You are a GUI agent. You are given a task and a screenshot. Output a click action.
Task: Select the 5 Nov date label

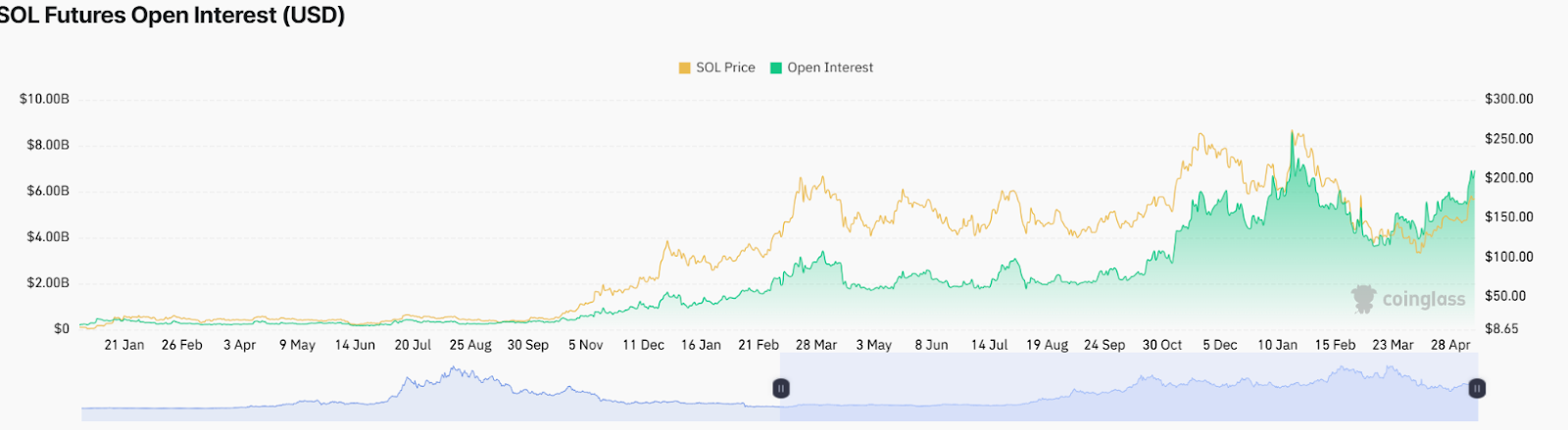(586, 345)
